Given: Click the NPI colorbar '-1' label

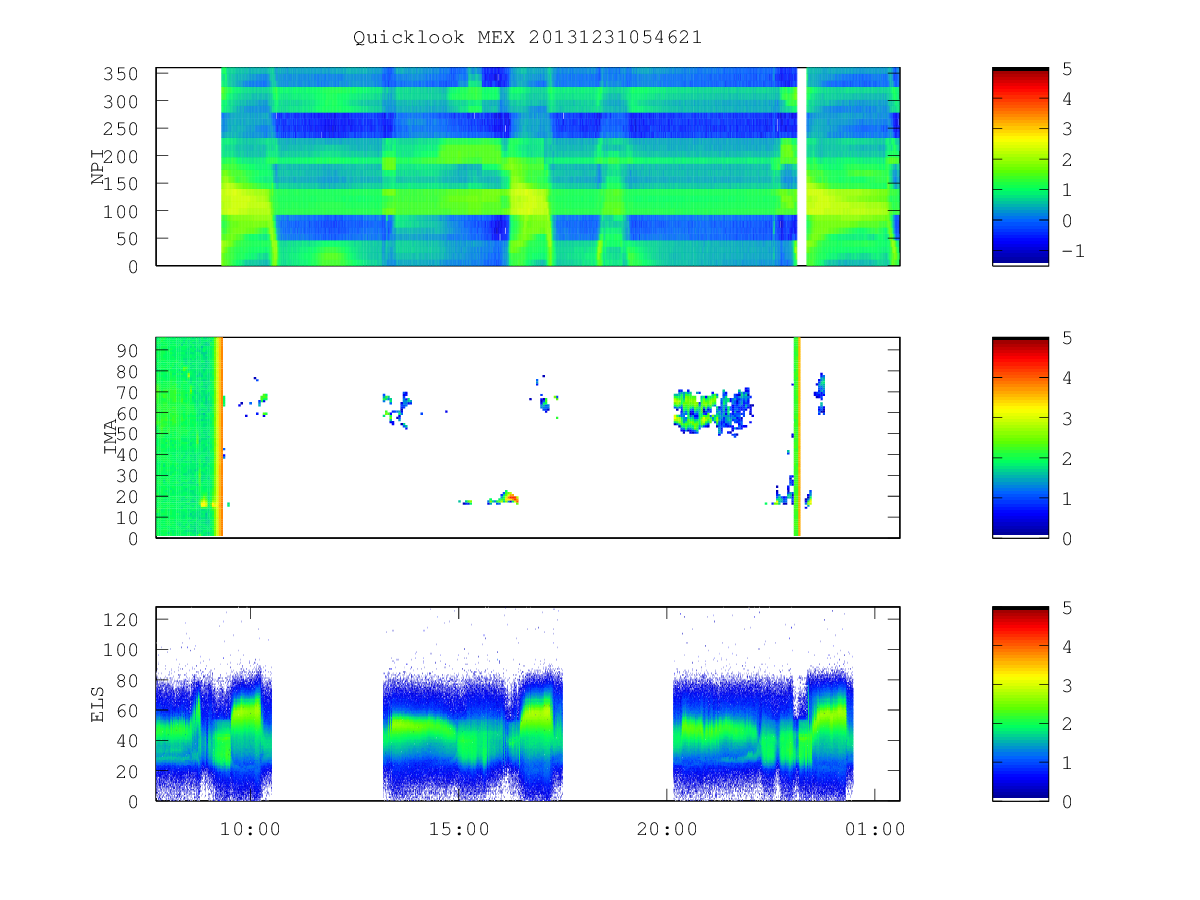Looking at the screenshot, I should coord(1072,251).
